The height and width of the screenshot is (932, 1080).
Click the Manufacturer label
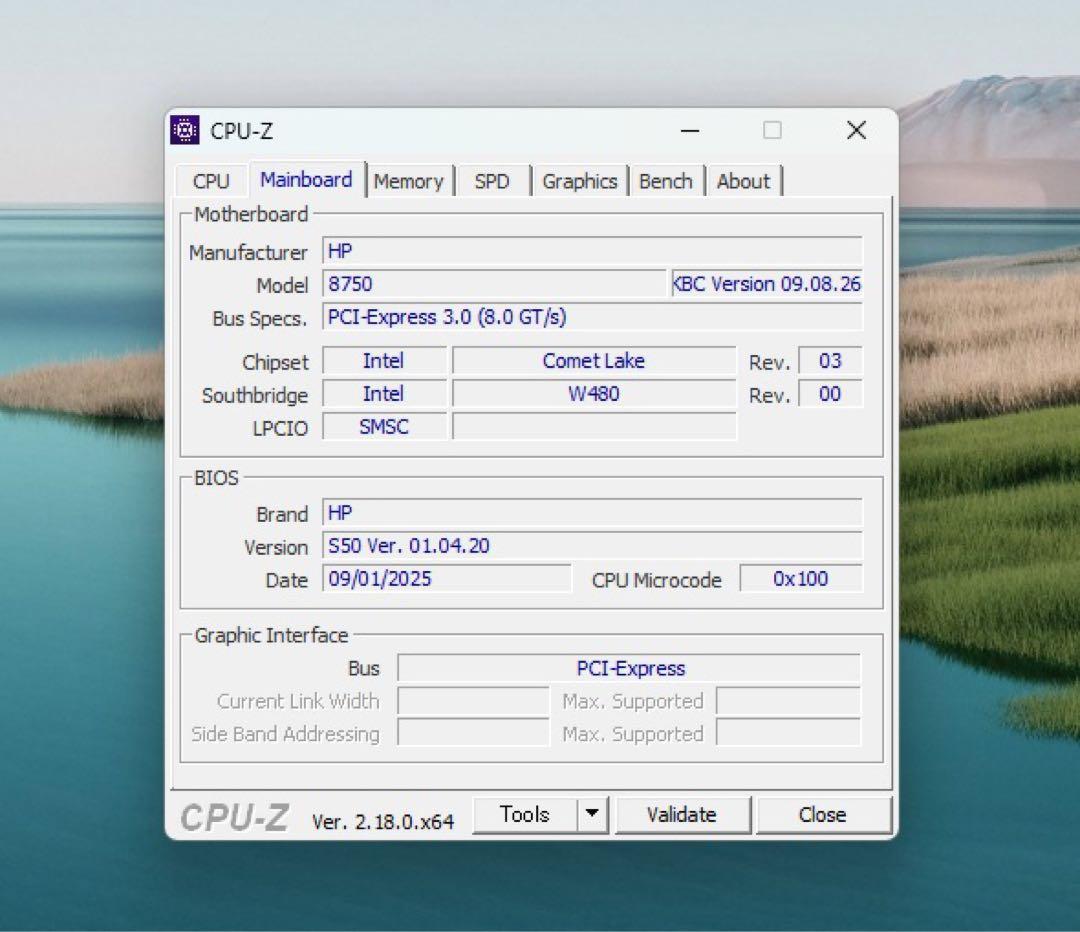click(249, 253)
